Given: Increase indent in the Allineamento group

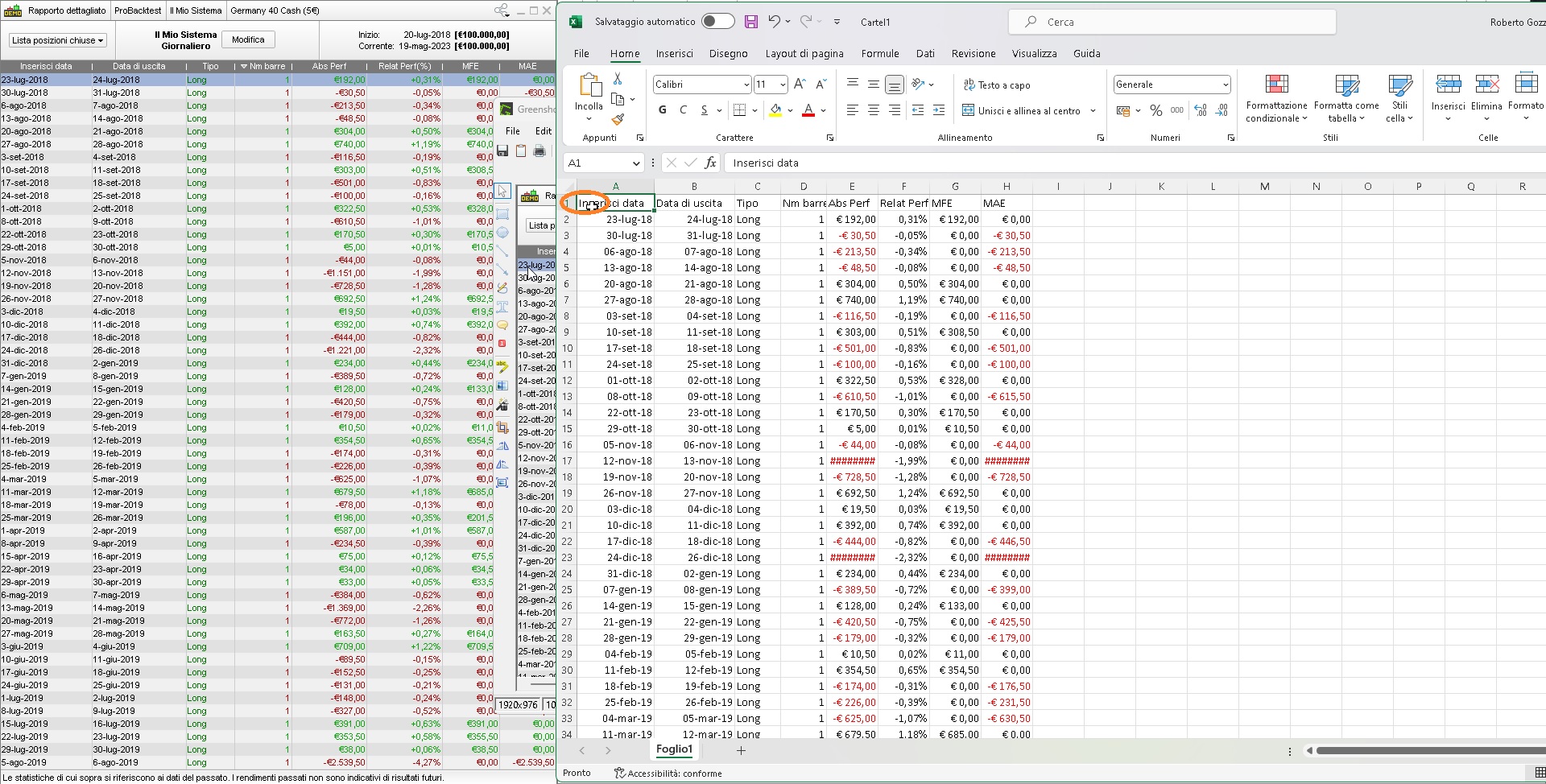Looking at the screenshot, I should coord(938,110).
